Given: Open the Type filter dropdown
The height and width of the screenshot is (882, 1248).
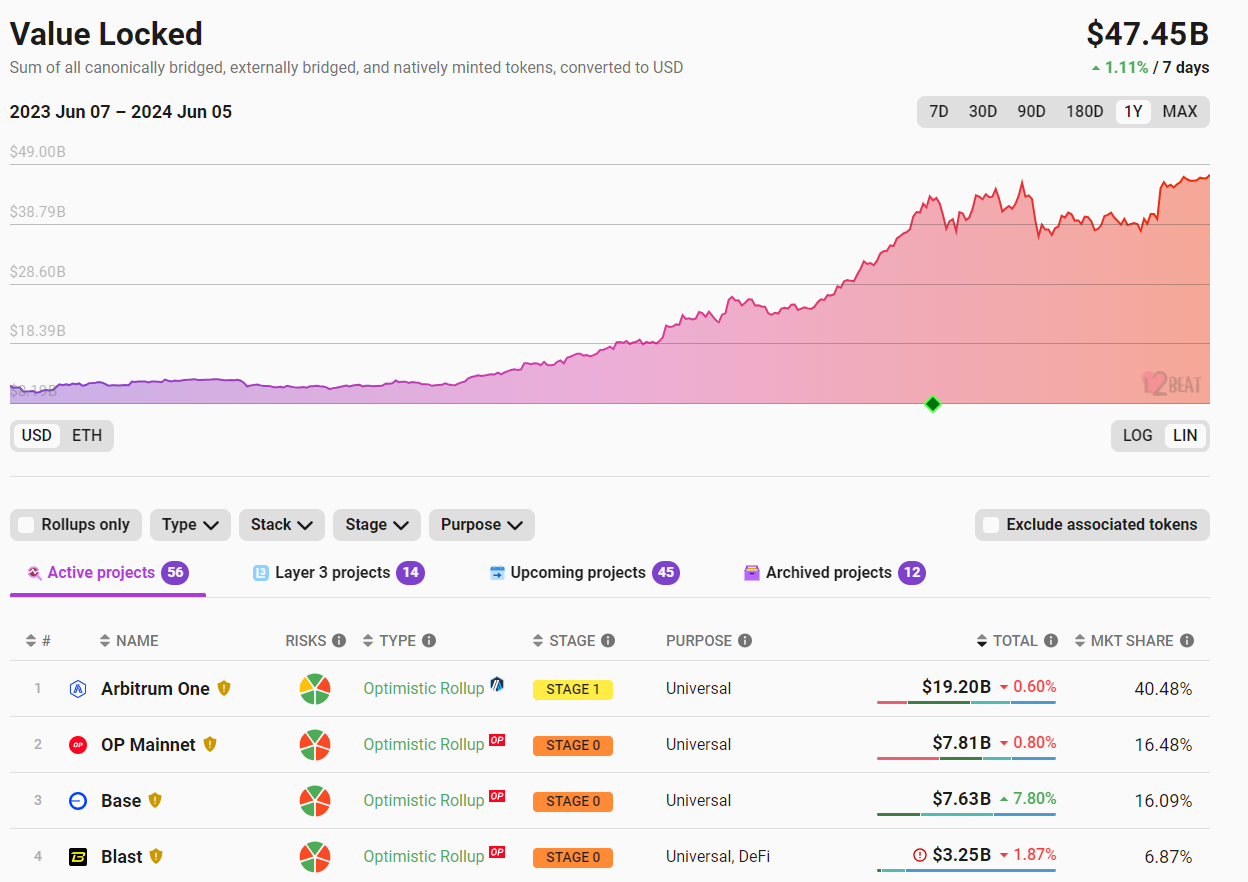Looking at the screenshot, I should (190, 525).
